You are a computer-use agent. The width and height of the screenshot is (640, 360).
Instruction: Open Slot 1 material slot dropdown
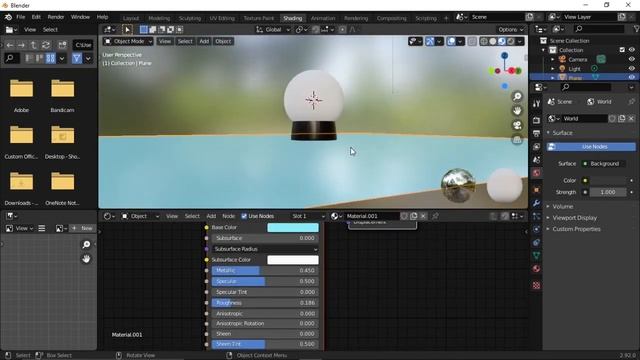[308, 216]
